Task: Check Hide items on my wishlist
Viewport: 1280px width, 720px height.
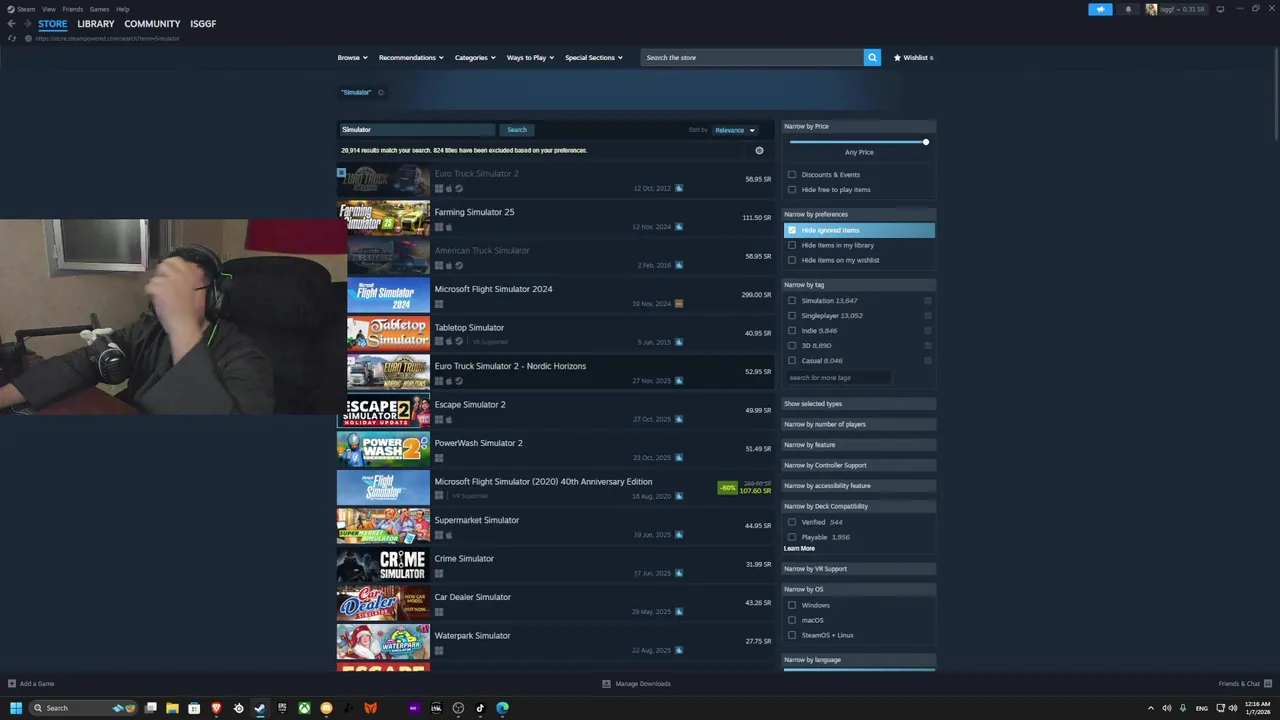Action: pyautogui.click(x=792, y=260)
